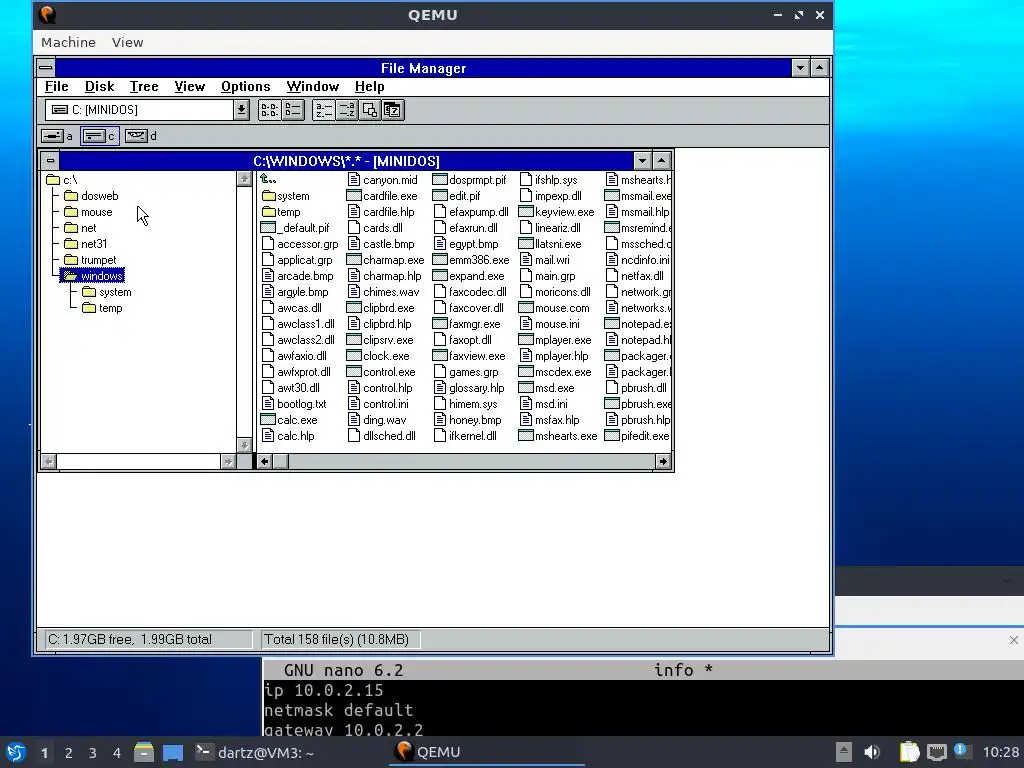Open the file manager icon in taskbar
The height and width of the screenshot is (768, 1024).
point(144,752)
